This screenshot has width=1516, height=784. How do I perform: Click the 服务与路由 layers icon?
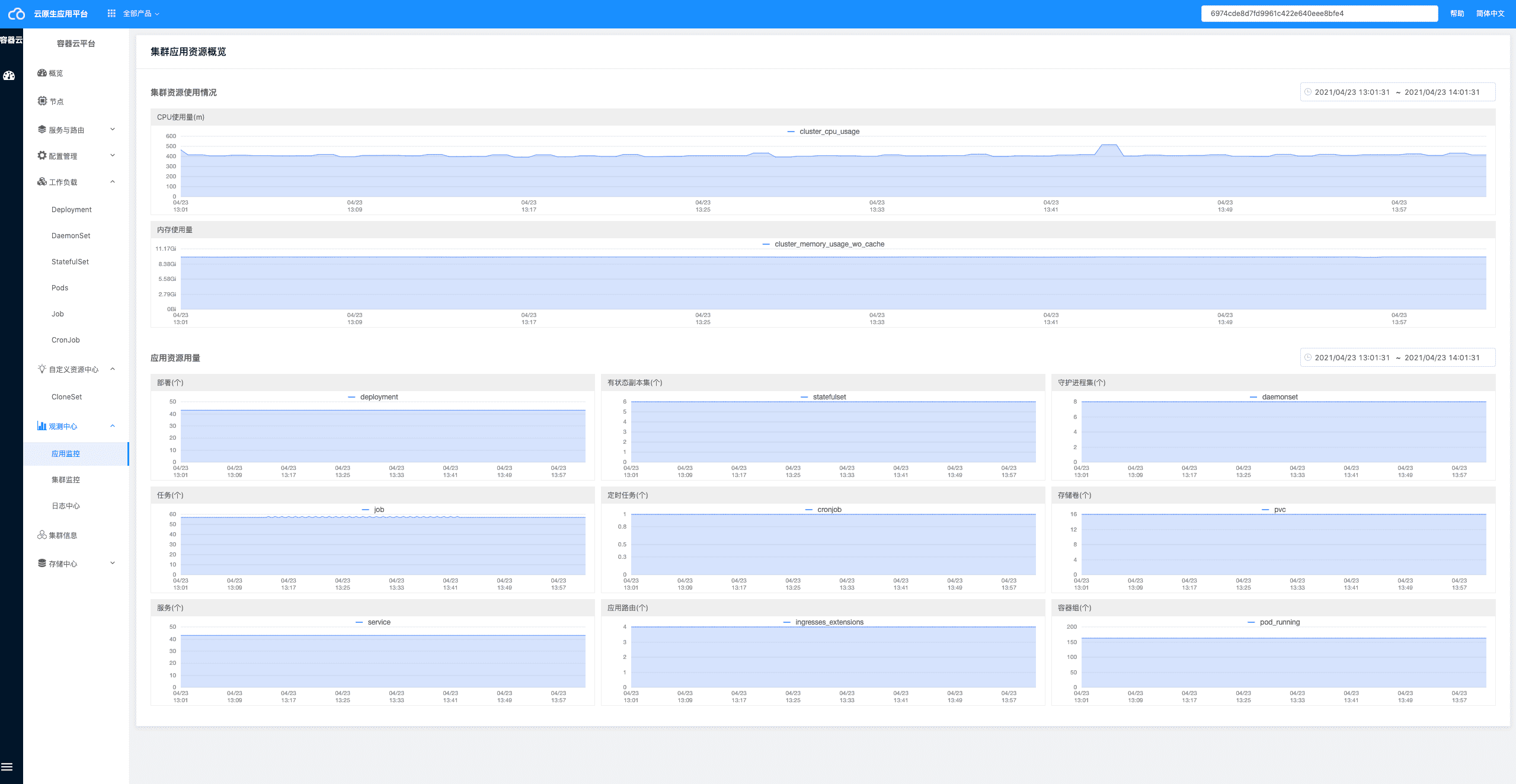point(42,129)
